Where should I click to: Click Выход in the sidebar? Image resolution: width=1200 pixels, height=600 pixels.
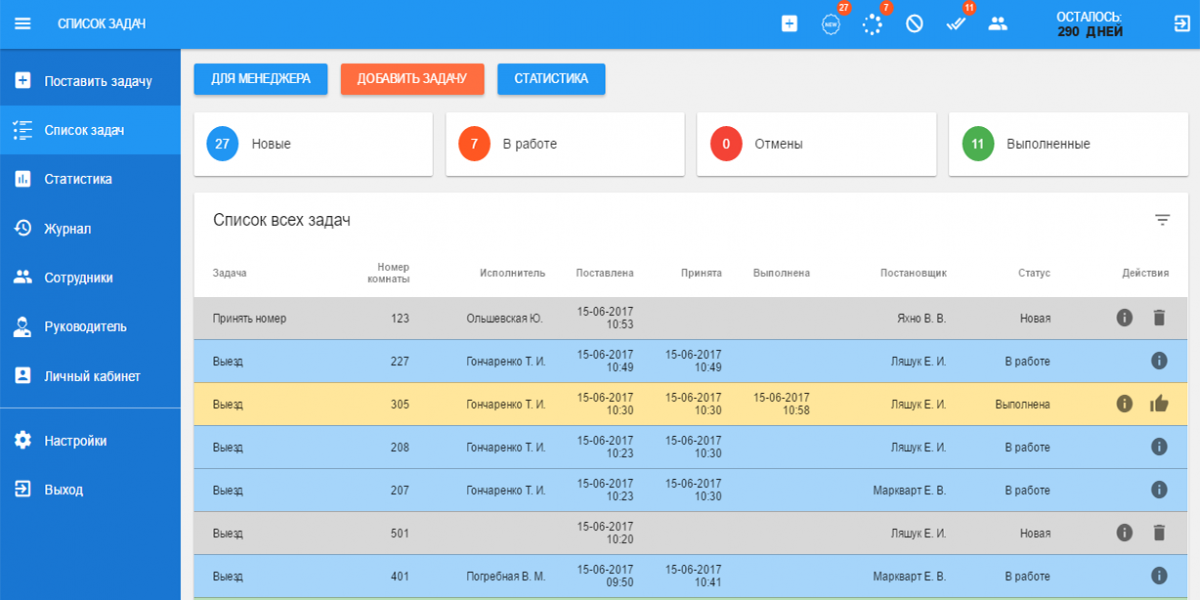tap(90, 489)
